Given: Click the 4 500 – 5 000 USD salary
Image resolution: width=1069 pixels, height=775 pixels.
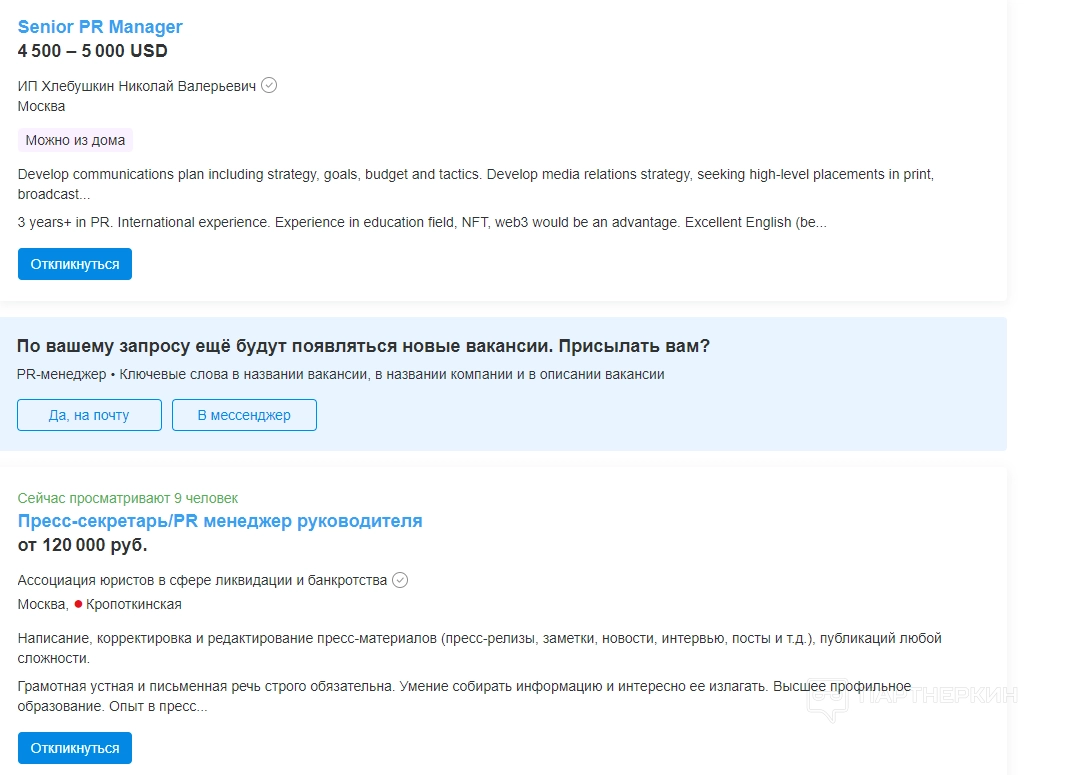Looking at the screenshot, I should click(x=93, y=51).
